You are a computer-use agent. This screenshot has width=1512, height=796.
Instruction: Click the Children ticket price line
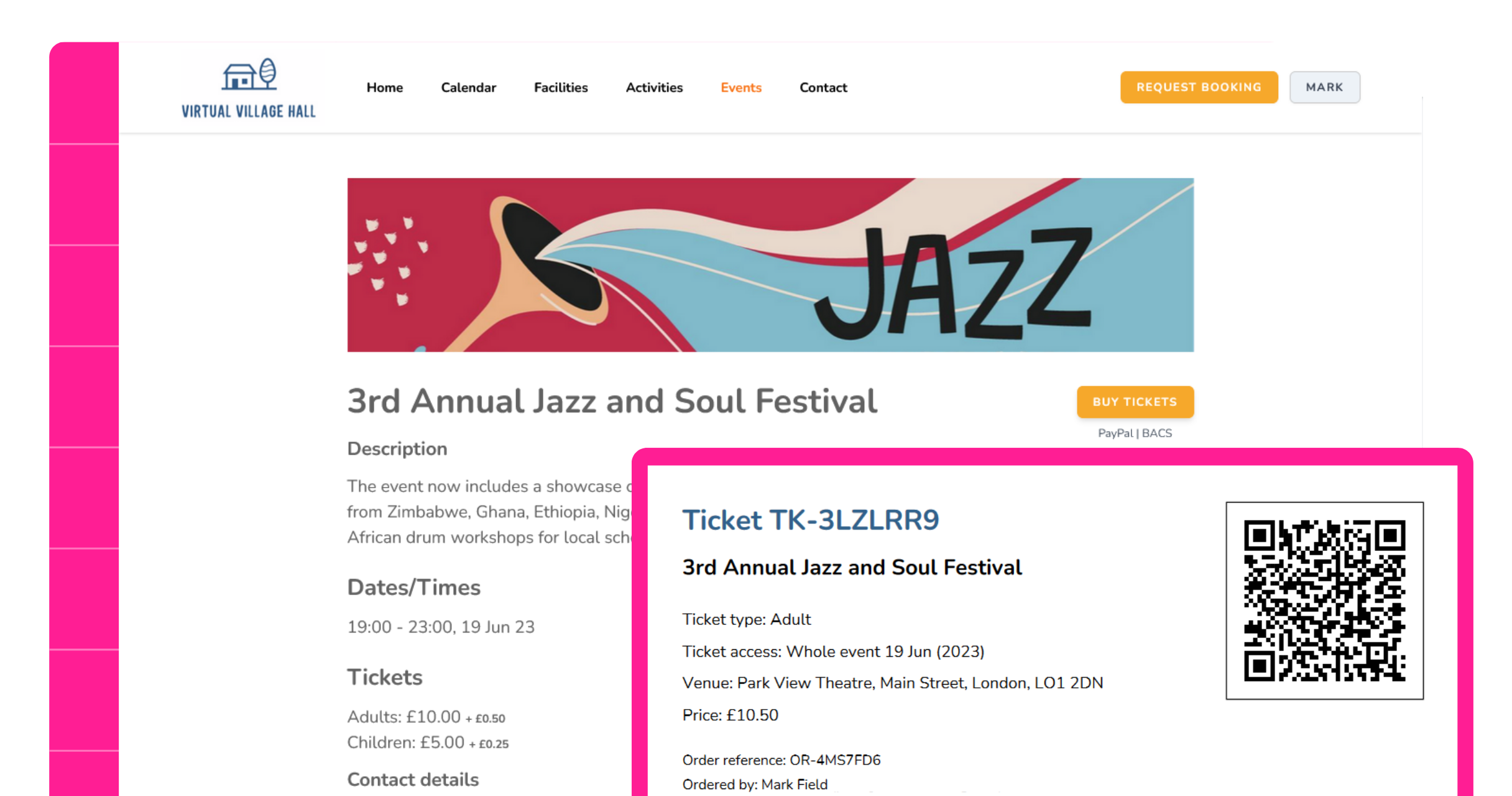pyautogui.click(x=428, y=743)
